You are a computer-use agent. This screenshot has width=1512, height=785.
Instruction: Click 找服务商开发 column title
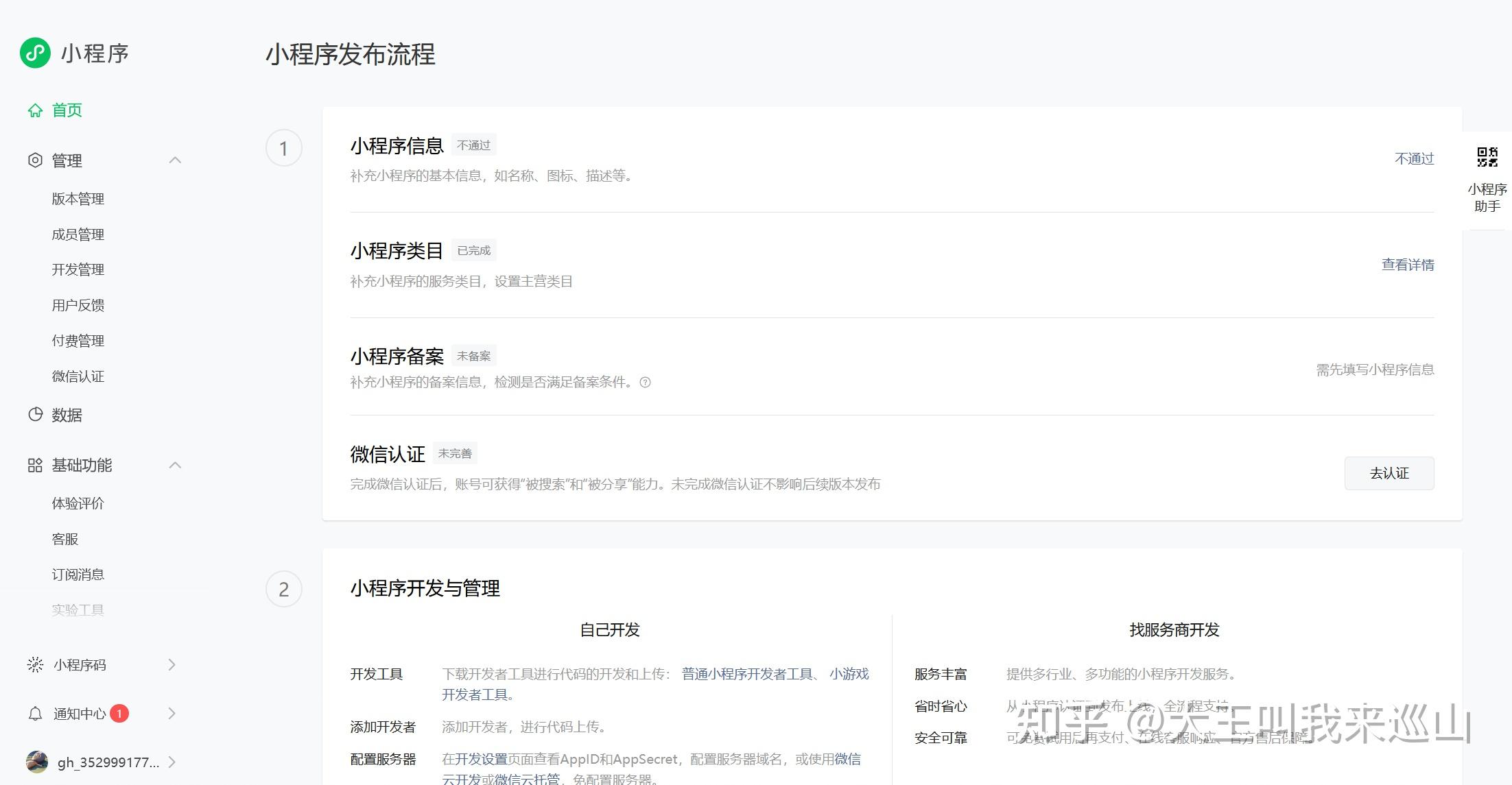(x=1174, y=630)
